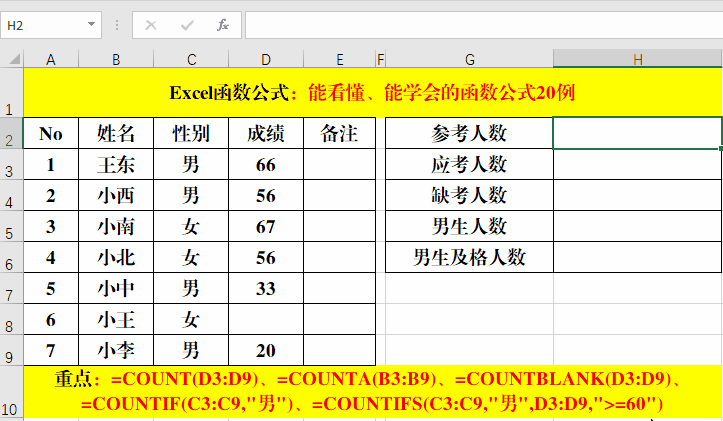723x421 pixels.
Task: Click the 'No' header cell
Action: coord(51,133)
